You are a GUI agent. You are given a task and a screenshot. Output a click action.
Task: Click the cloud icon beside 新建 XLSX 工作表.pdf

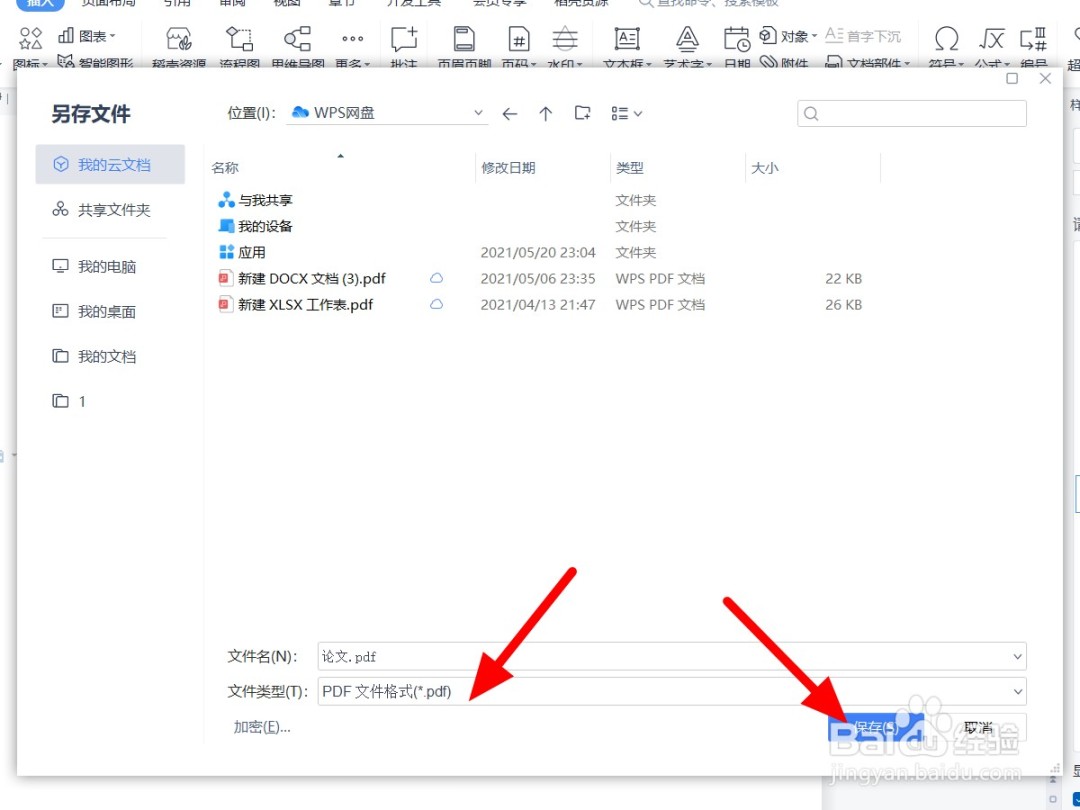coord(436,304)
